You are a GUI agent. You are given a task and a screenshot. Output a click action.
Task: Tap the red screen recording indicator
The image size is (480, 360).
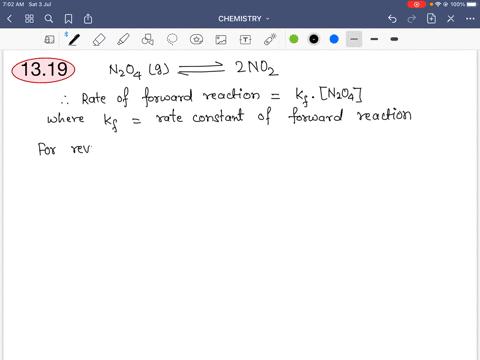coord(416,4)
